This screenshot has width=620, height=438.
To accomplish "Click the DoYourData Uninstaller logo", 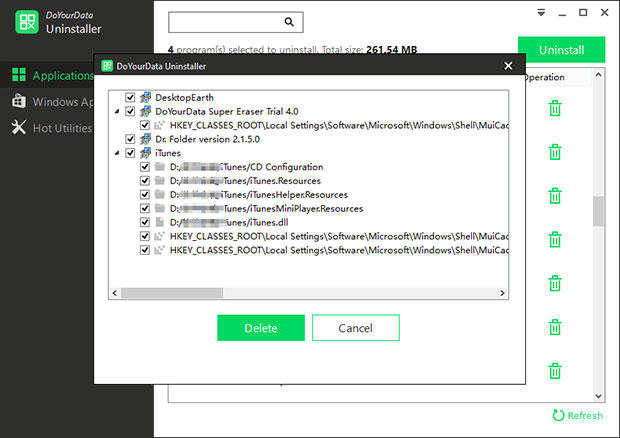I will [x=26, y=22].
